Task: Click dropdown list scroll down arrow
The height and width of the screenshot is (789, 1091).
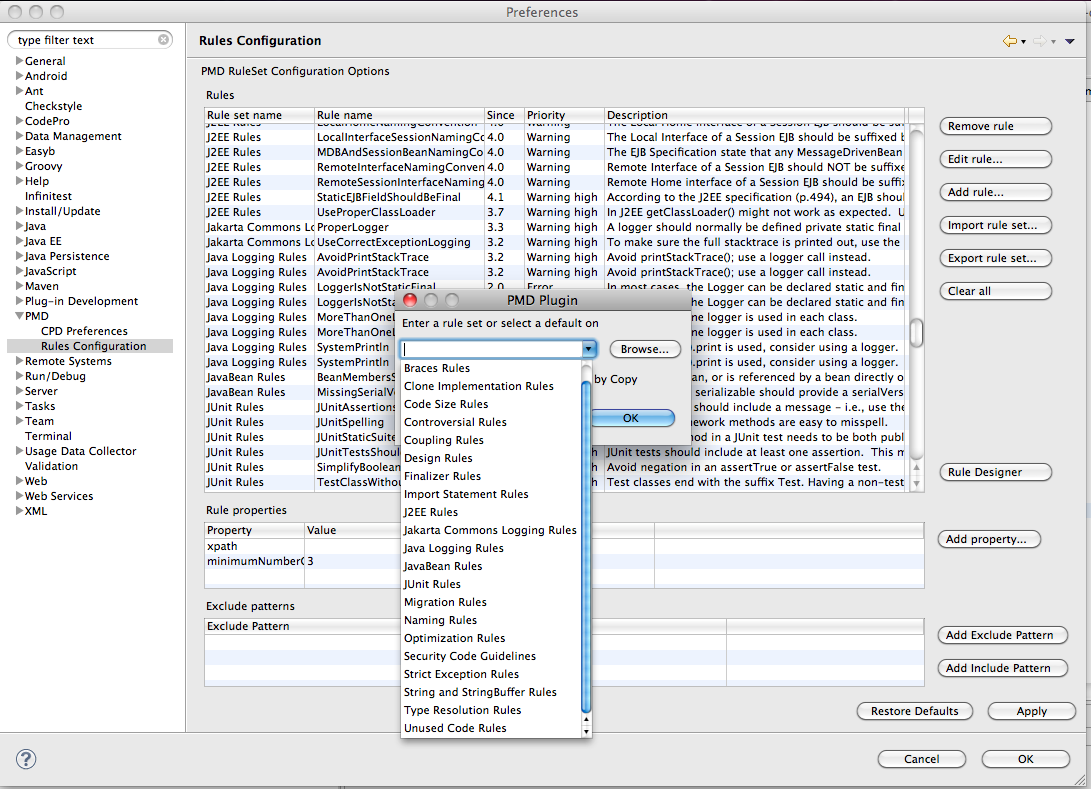Action: [587, 731]
